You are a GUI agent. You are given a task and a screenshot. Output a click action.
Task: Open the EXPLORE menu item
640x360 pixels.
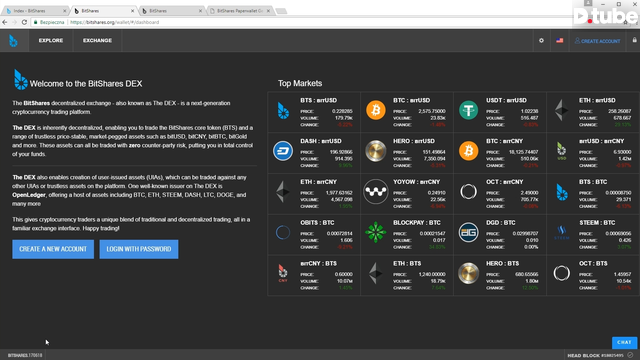tap(51, 40)
